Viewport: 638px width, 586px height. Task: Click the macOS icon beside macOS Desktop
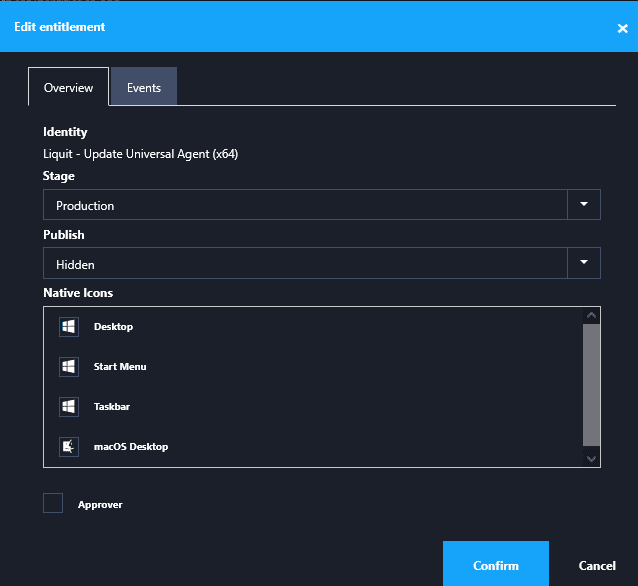click(x=69, y=447)
